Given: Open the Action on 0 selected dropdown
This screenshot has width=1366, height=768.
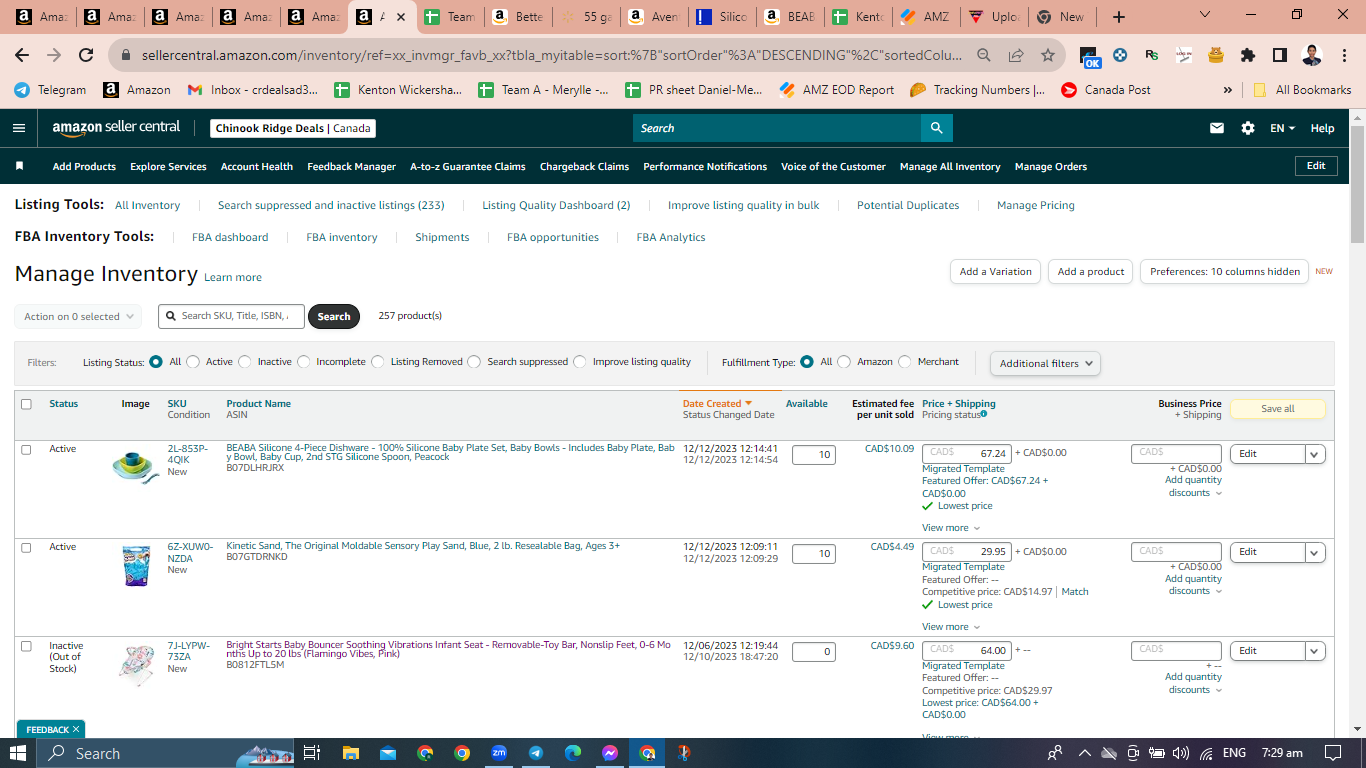Looking at the screenshot, I should tap(78, 316).
